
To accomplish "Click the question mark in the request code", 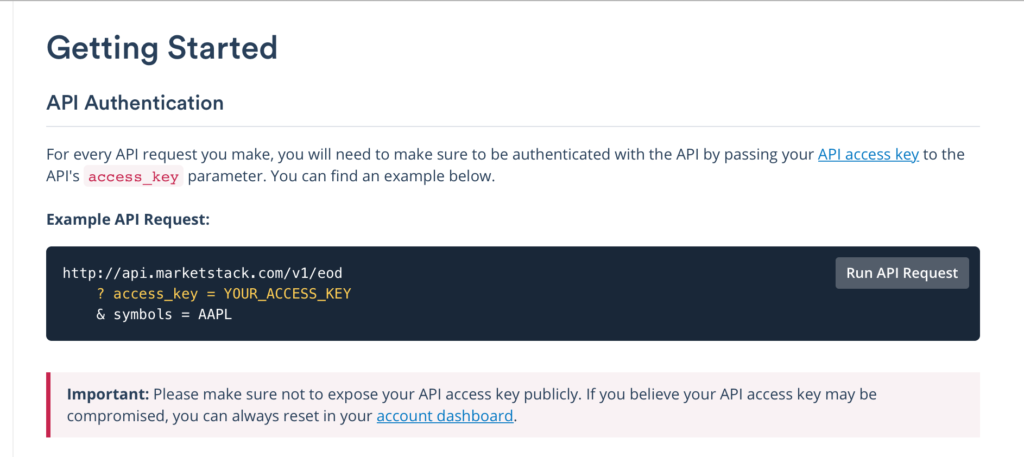I will 101,294.
